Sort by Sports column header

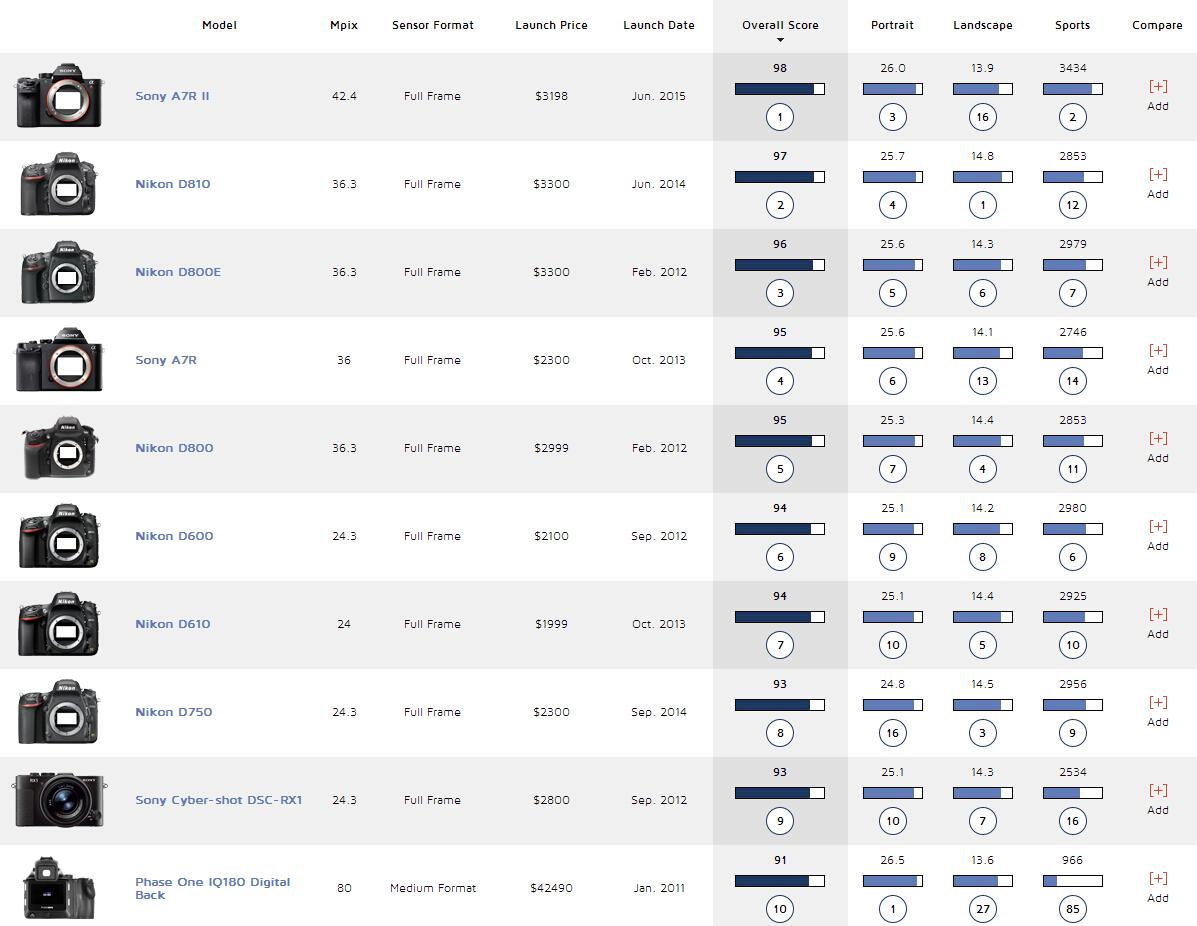(1072, 25)
